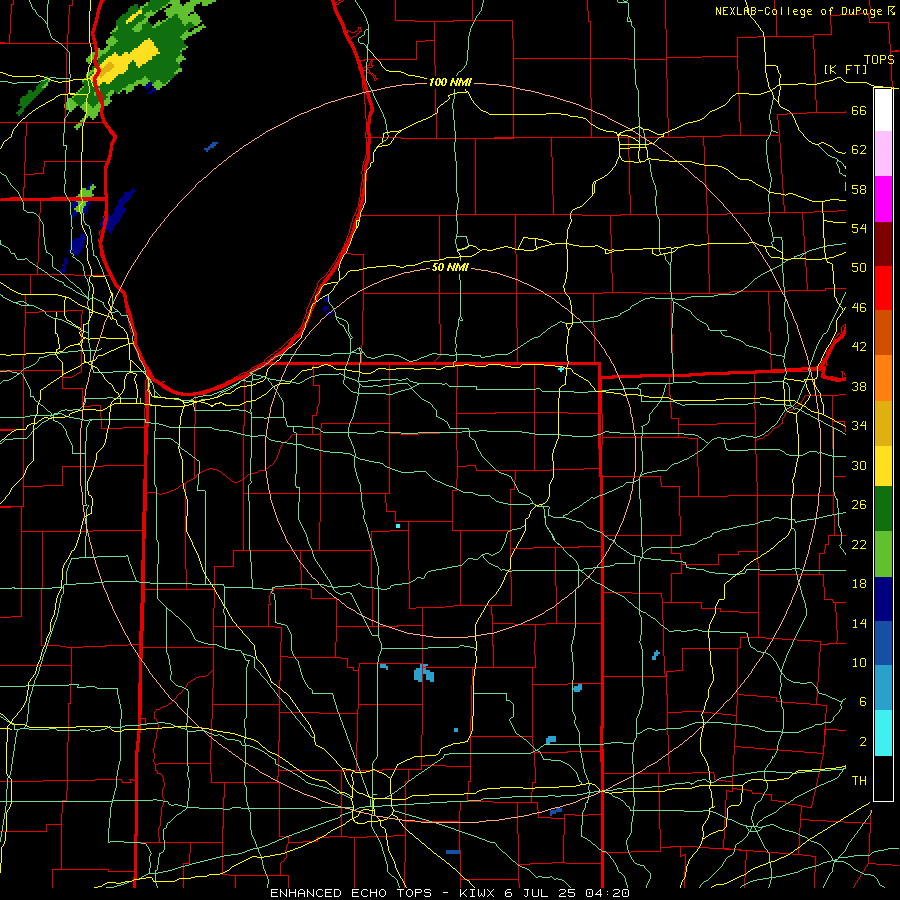Click the "54" legend value
900x900 pixels.
coord(859,228)
